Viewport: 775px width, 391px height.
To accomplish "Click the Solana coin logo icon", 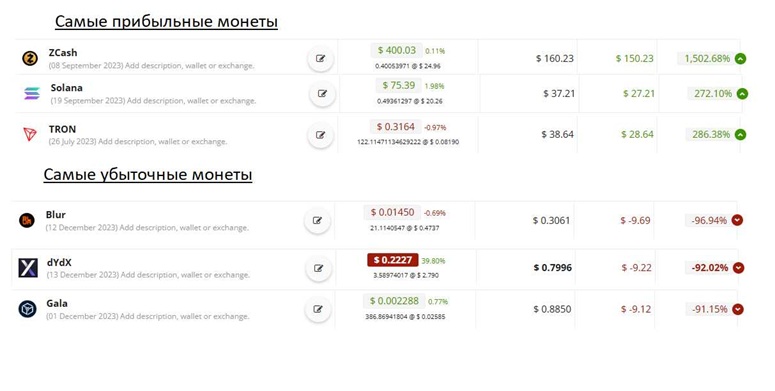I will tap(32, 93).
